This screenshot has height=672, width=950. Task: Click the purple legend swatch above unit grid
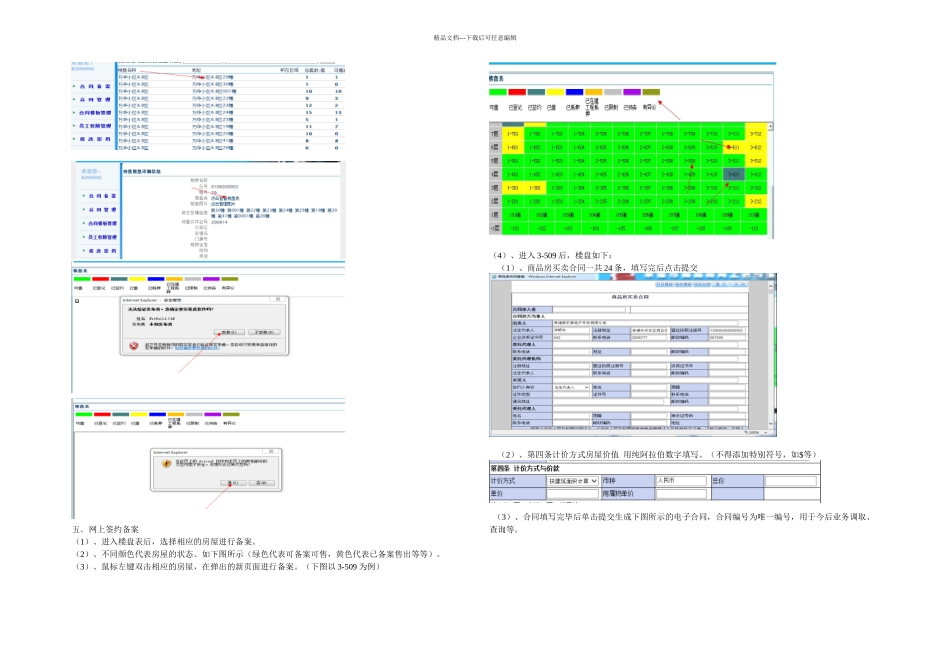(632, 91)
